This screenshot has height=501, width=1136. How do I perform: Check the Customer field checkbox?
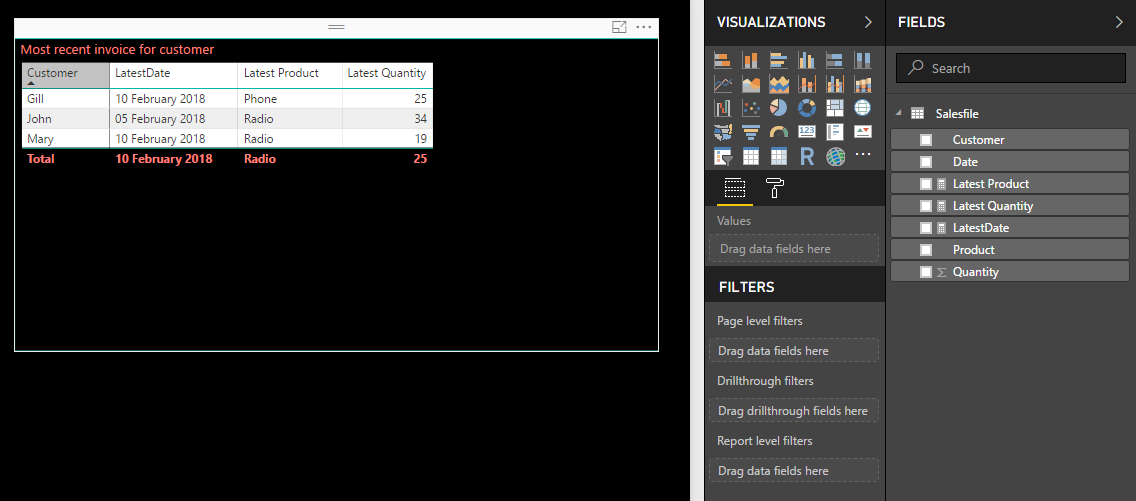click(926, 140)
